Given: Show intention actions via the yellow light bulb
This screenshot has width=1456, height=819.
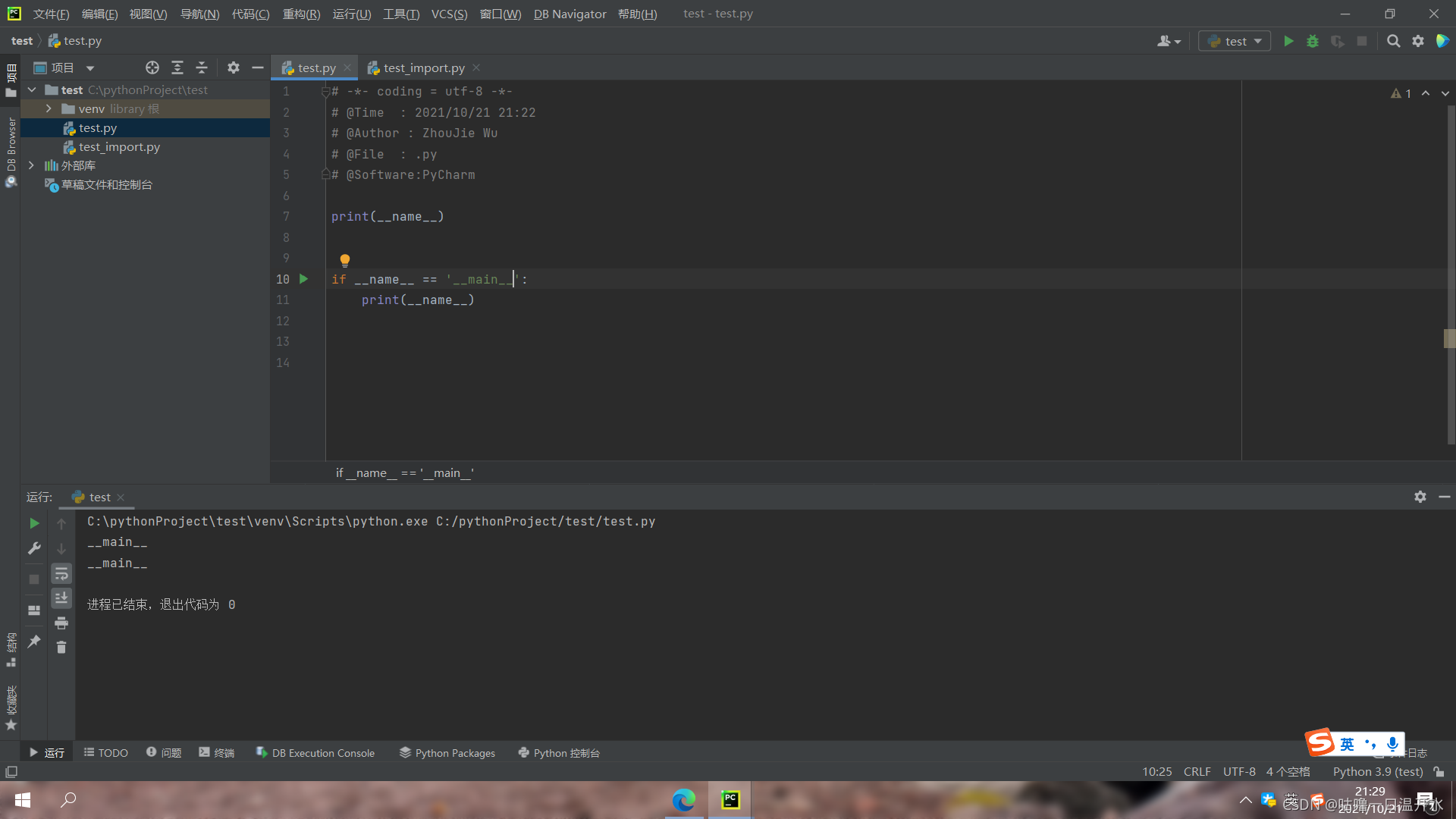Looking at the screenshot, I should click(345, 260).
